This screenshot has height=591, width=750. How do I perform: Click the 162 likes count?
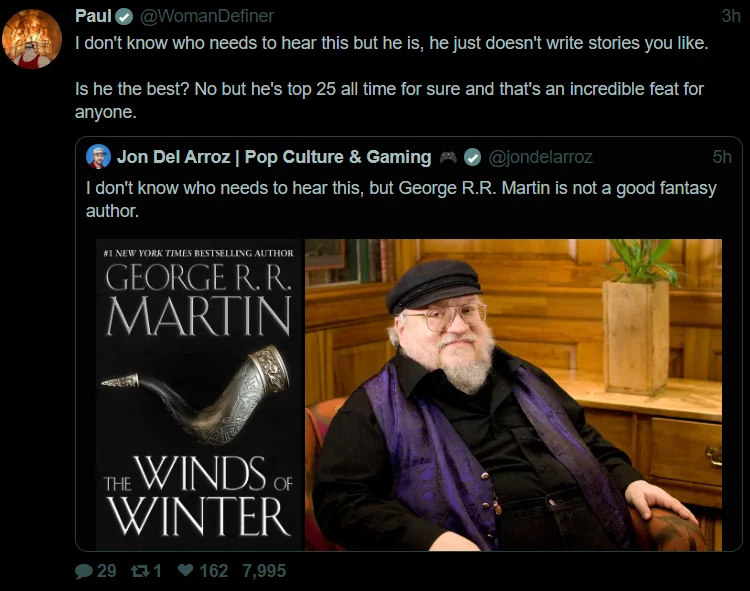[213, 571]
